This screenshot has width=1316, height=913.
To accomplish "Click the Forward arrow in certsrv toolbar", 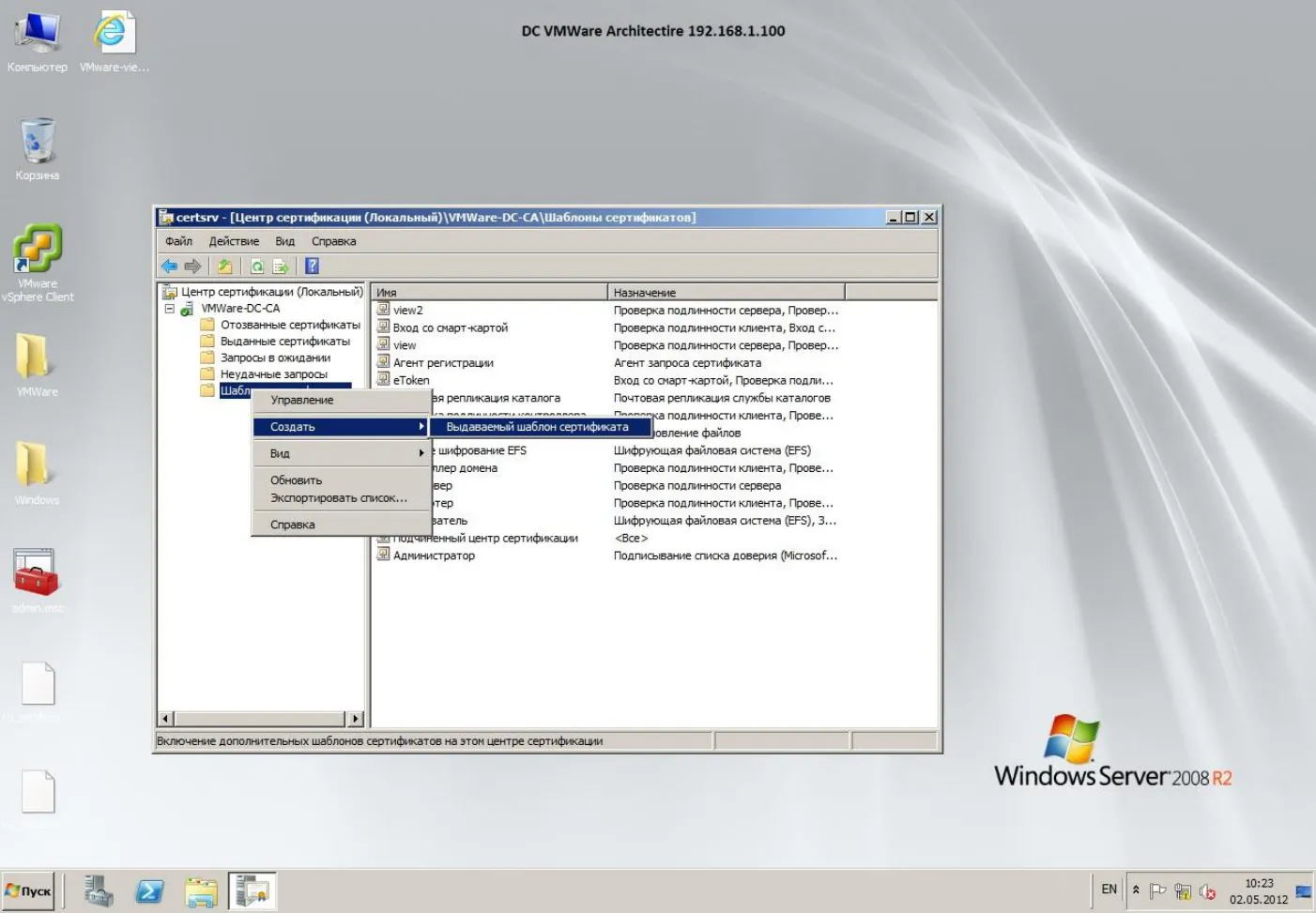I will pyautogui.click(x=192, y=266).
